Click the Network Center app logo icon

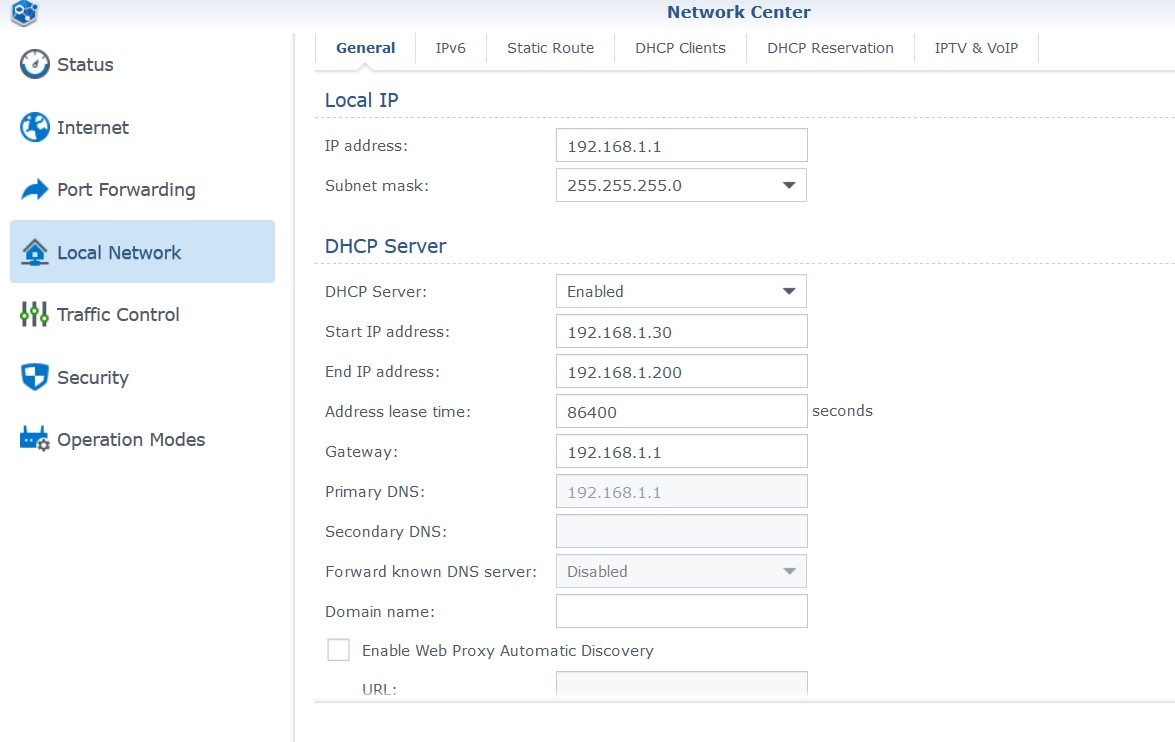pyautogui.click(x=25, y=12)
